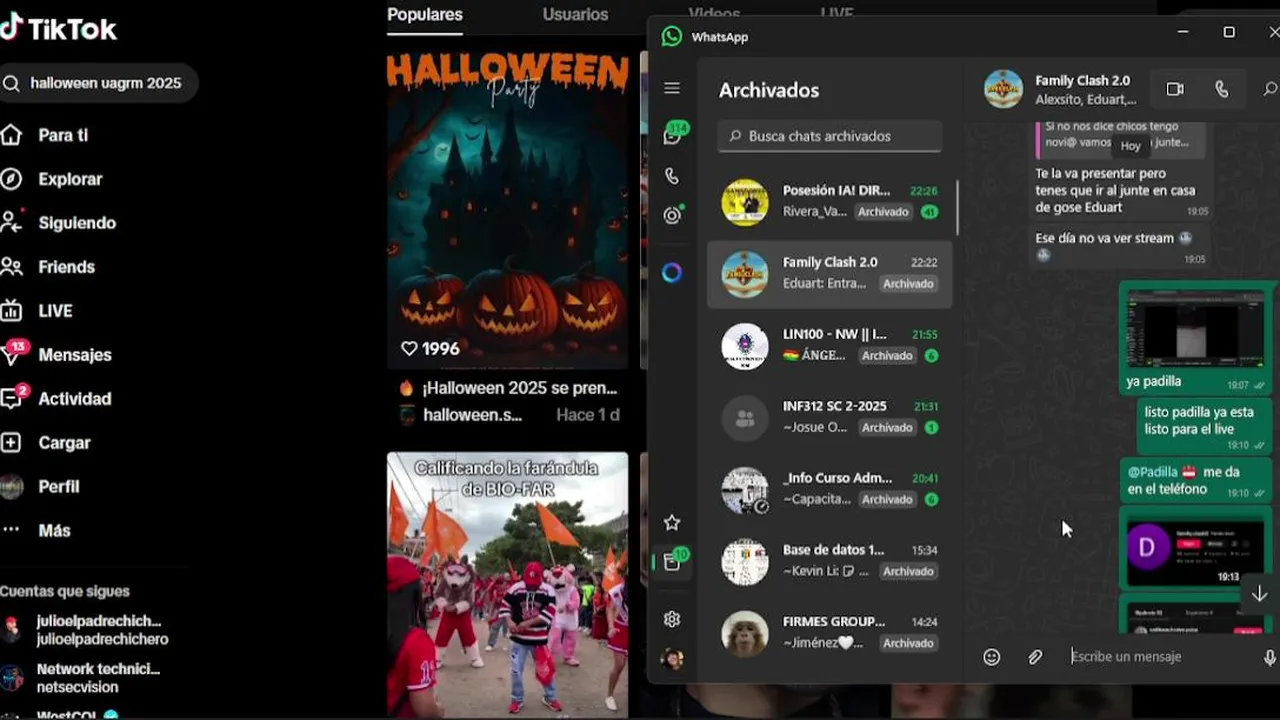Open INF312 SC 2-2025 archived chat
Screen dimensions: 1280x720
pos(830,417)
